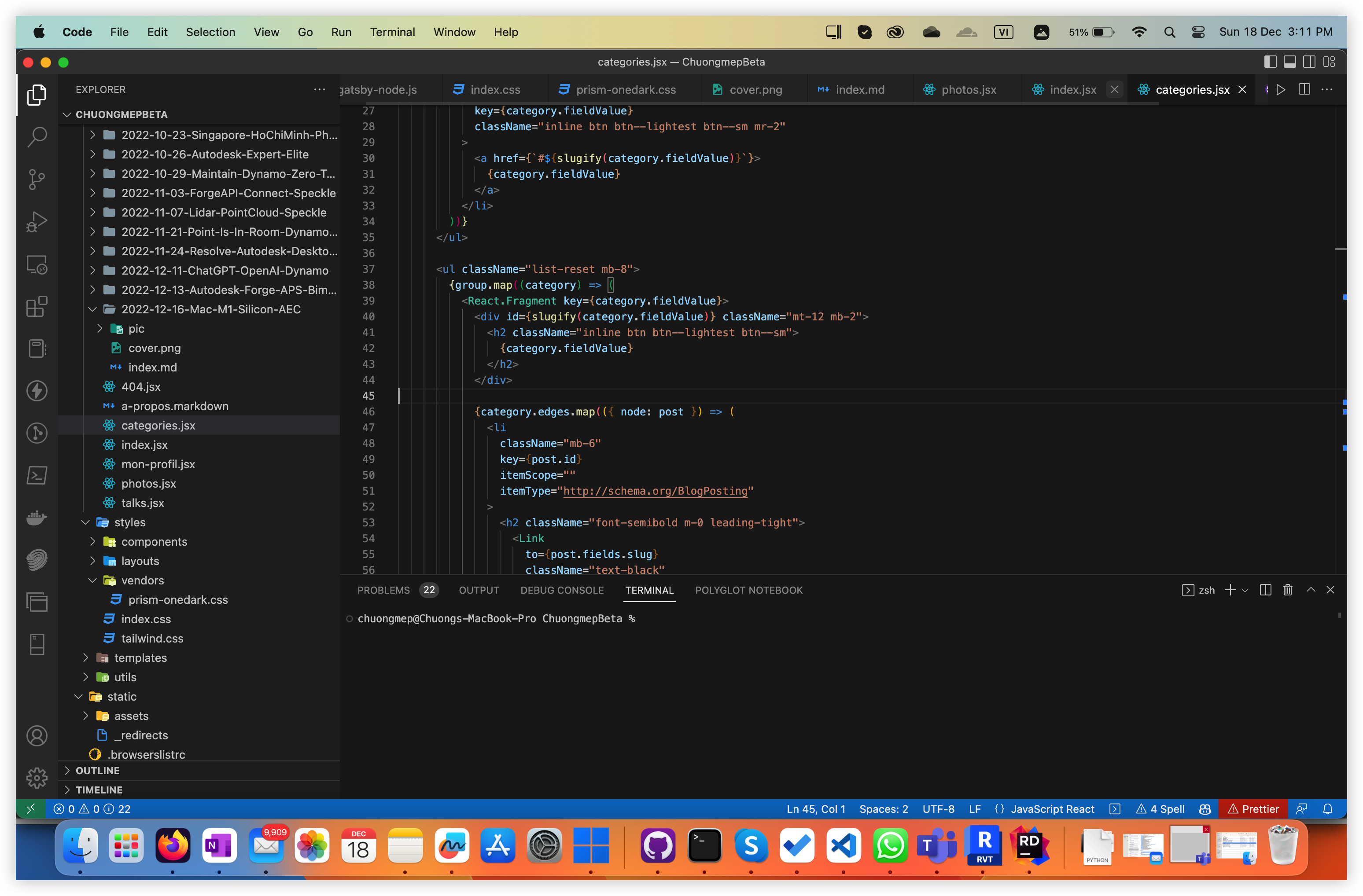Toggle the bottom panel layout button
The height and width of the screenshot is (896, 1363).
[x=1289, y=62]
